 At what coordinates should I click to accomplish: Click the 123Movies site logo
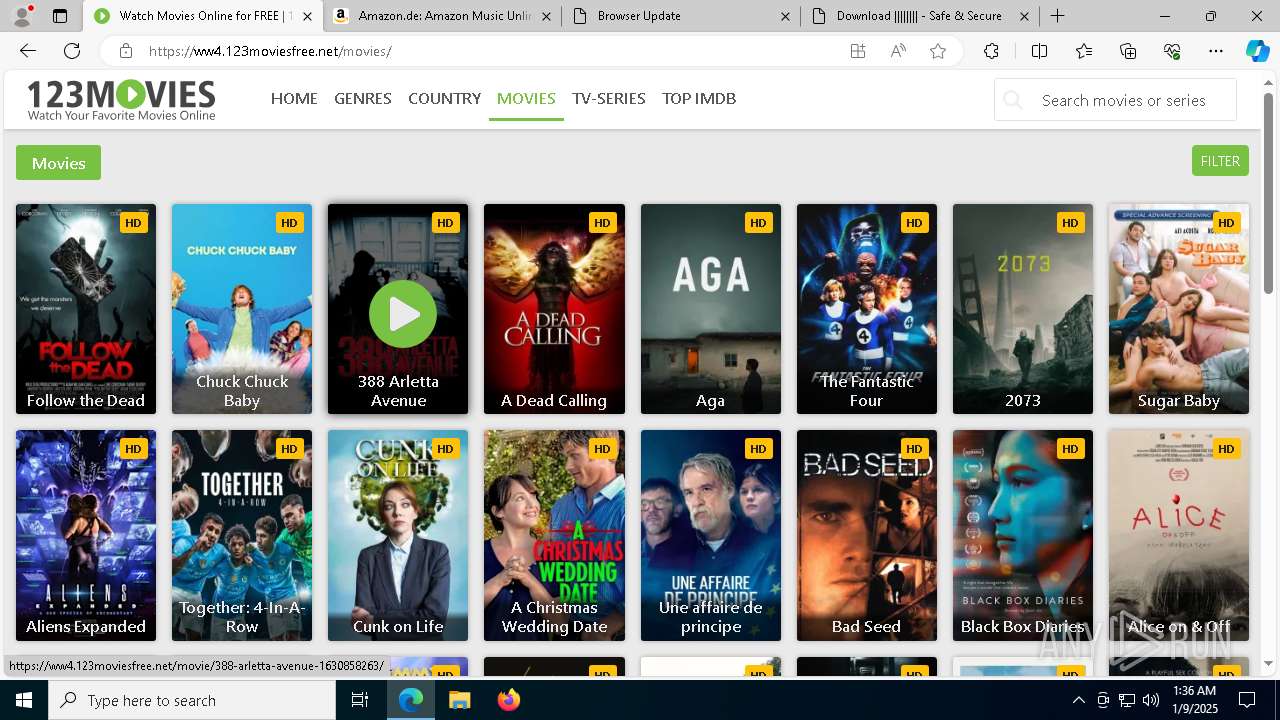click(121, 100)
